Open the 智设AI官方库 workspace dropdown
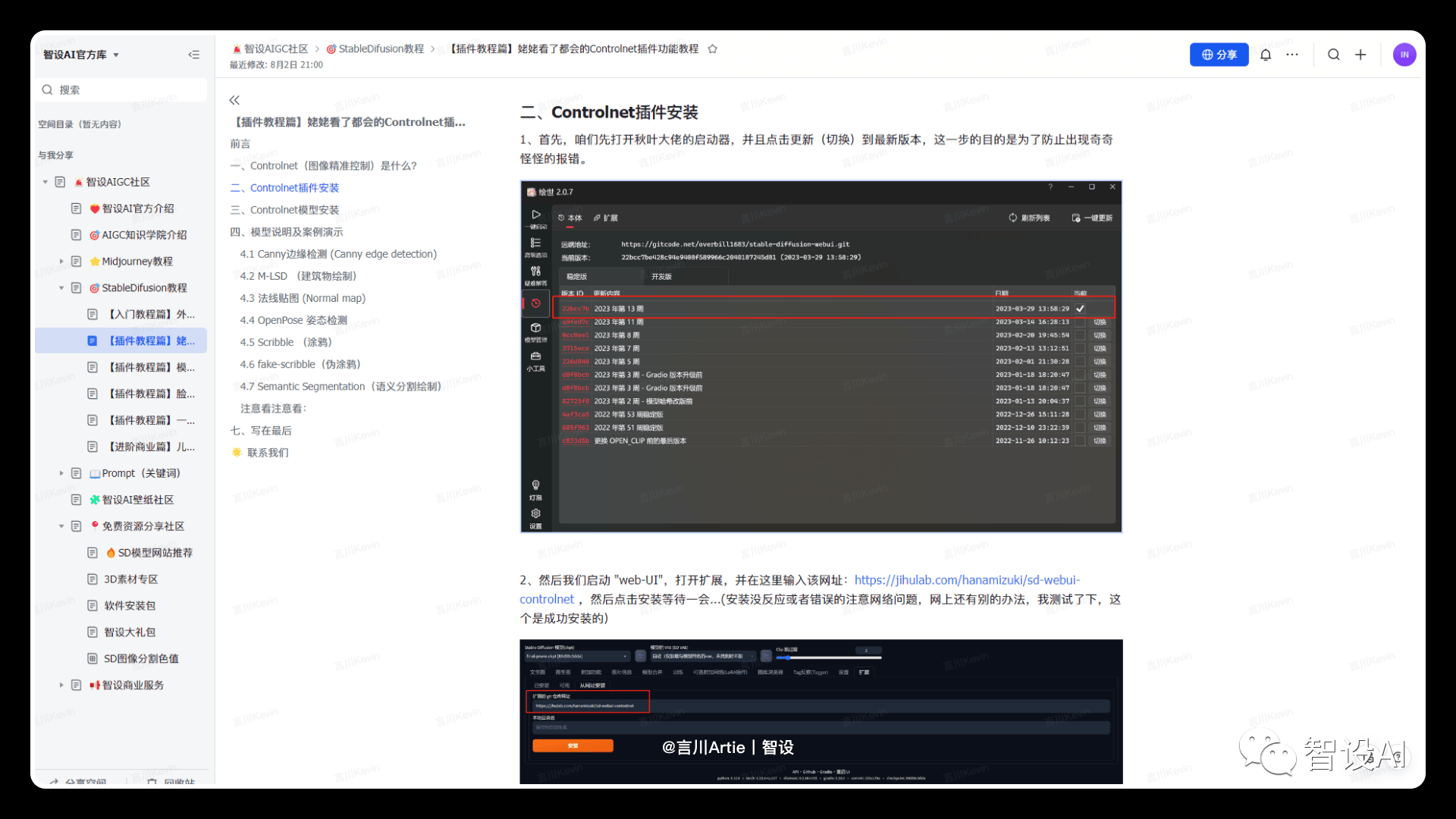 [81, 55]
